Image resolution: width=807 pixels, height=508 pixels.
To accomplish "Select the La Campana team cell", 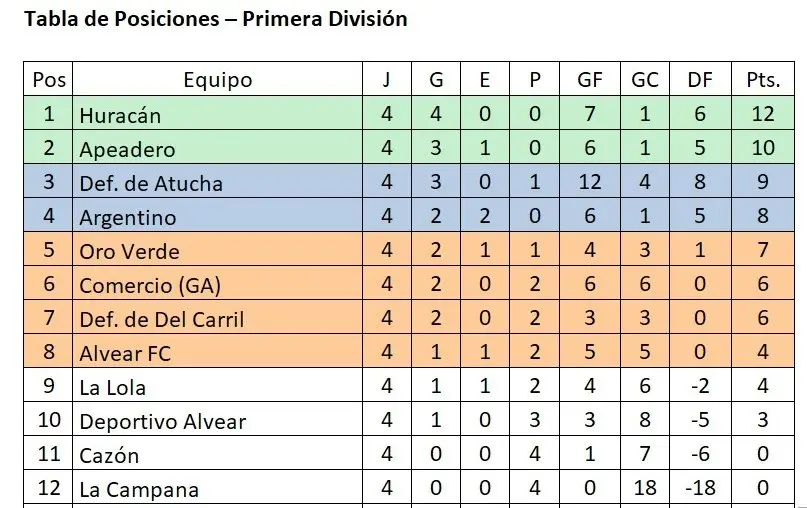I will [x=138, y=490].
